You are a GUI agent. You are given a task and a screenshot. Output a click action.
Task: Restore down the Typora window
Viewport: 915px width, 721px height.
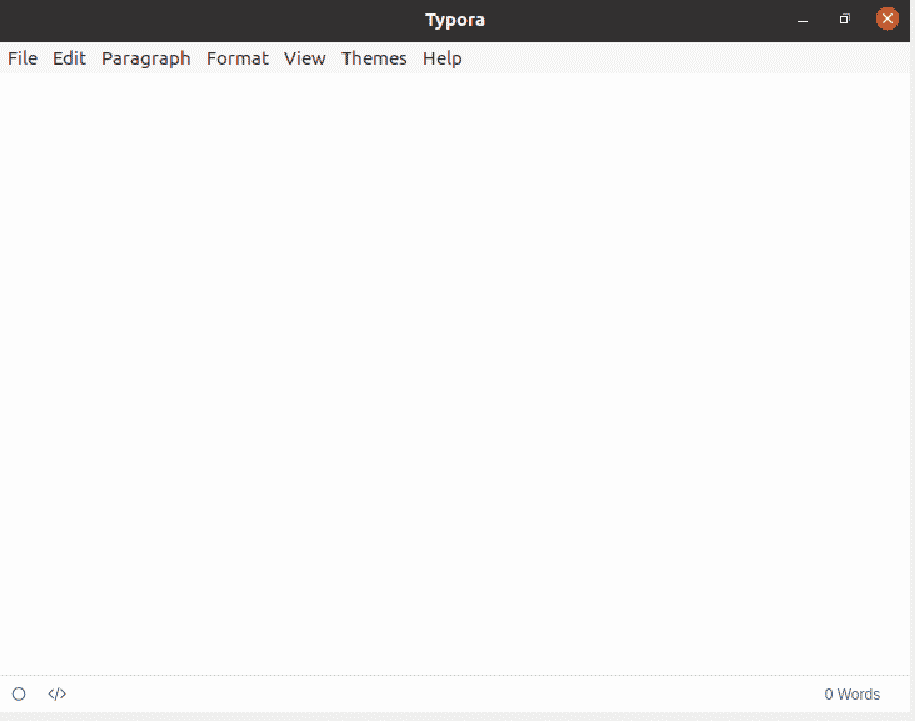[844, 19]
